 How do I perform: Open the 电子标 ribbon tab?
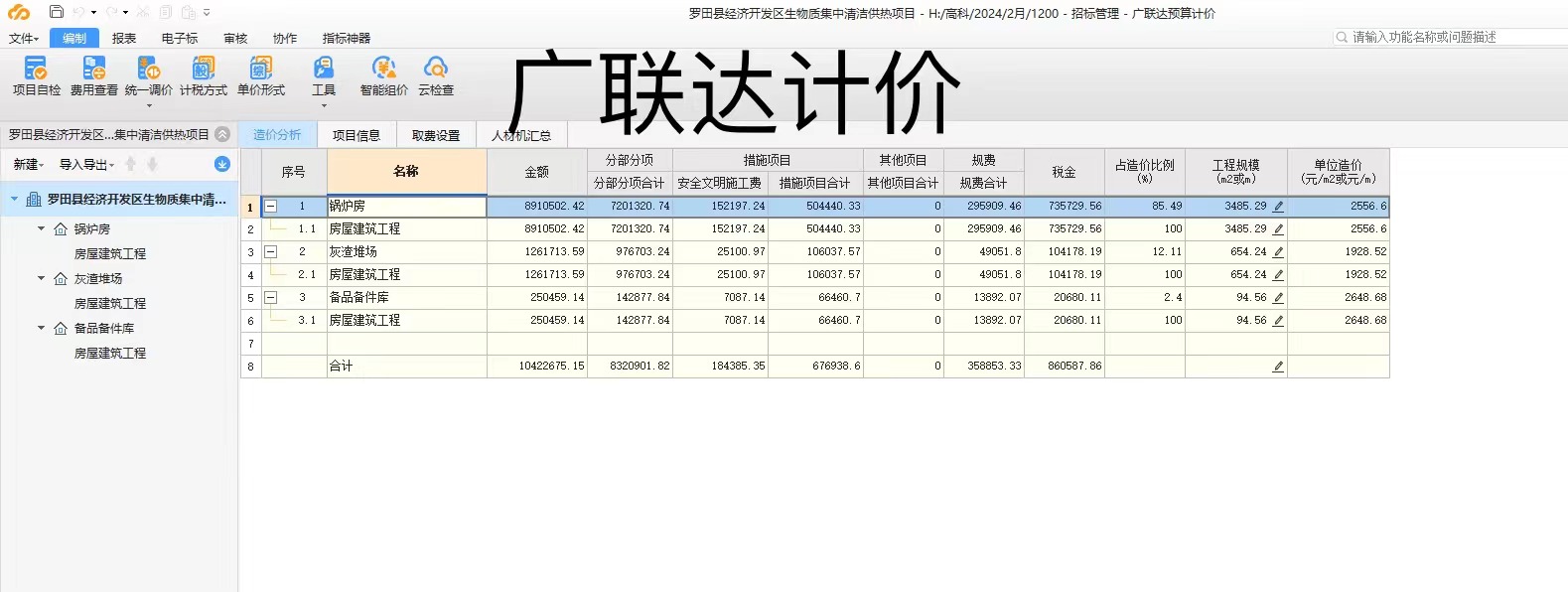pyautogui.click(x=180, y=38)
